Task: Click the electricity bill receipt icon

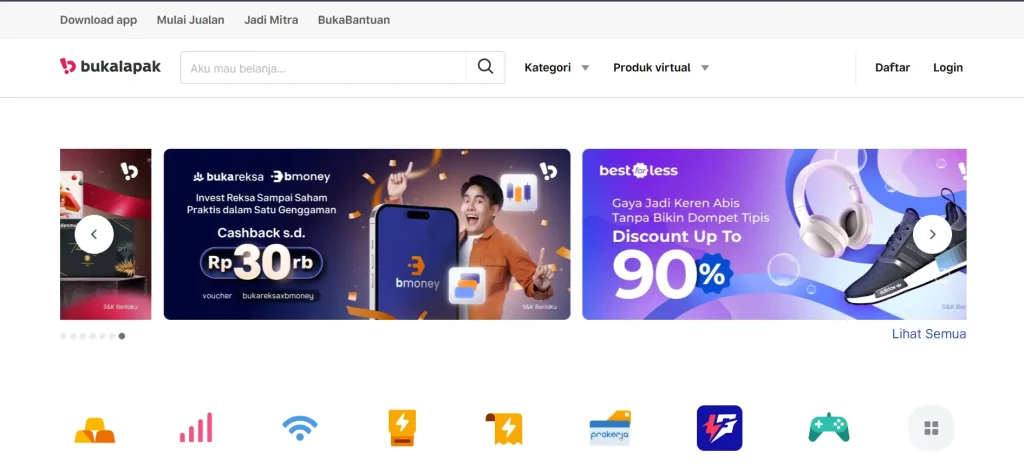Action: click(x=504, y=429)
